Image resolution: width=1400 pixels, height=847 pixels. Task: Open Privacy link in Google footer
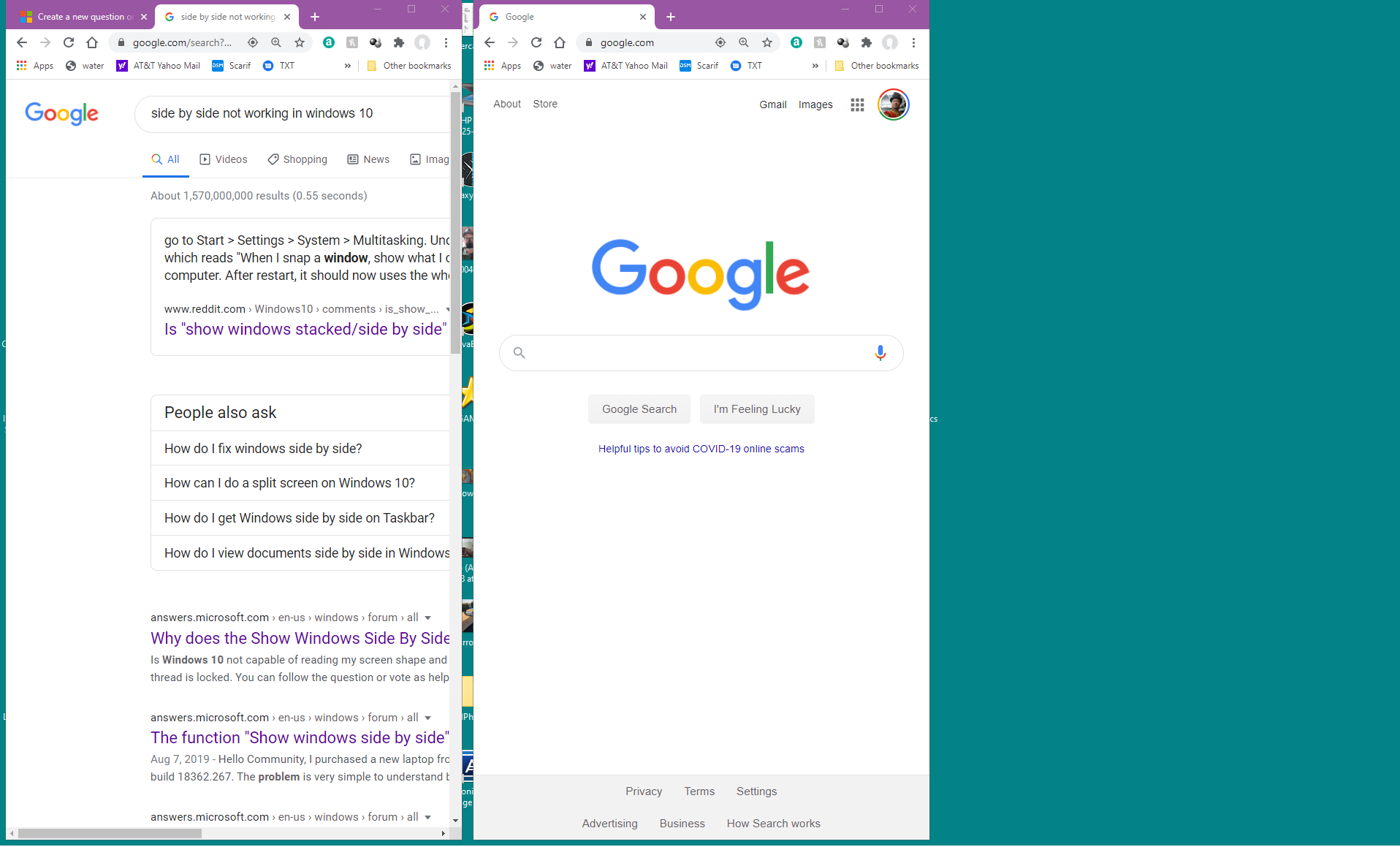644,791
